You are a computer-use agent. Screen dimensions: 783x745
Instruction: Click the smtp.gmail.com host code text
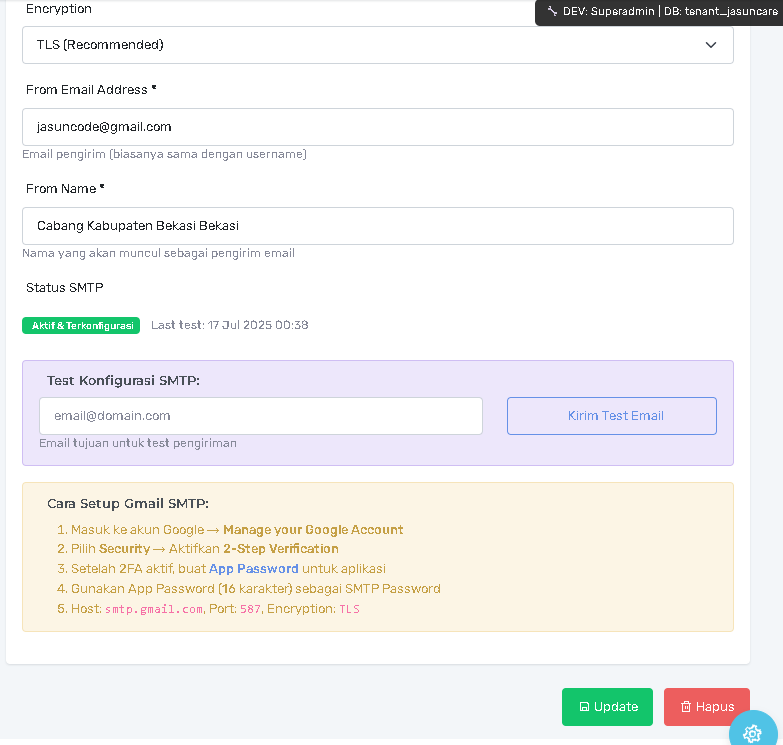point(154,609)
